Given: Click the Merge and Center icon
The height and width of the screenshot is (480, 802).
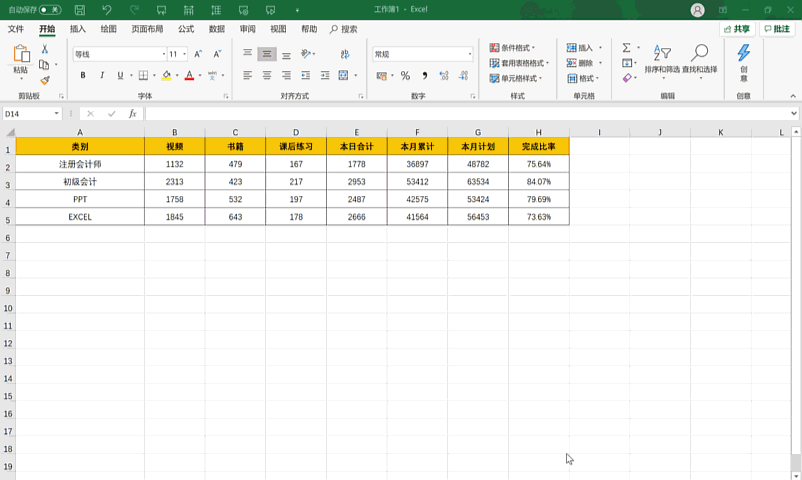Looking at the screenshot, I should [x=343, y=75].
